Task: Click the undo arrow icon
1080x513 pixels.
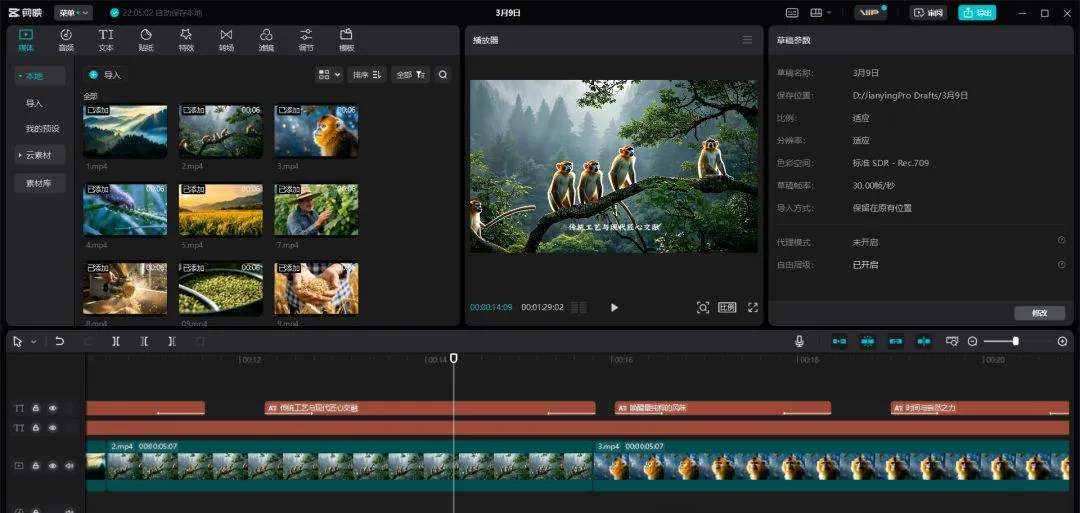Action: (x=60, y=341)
